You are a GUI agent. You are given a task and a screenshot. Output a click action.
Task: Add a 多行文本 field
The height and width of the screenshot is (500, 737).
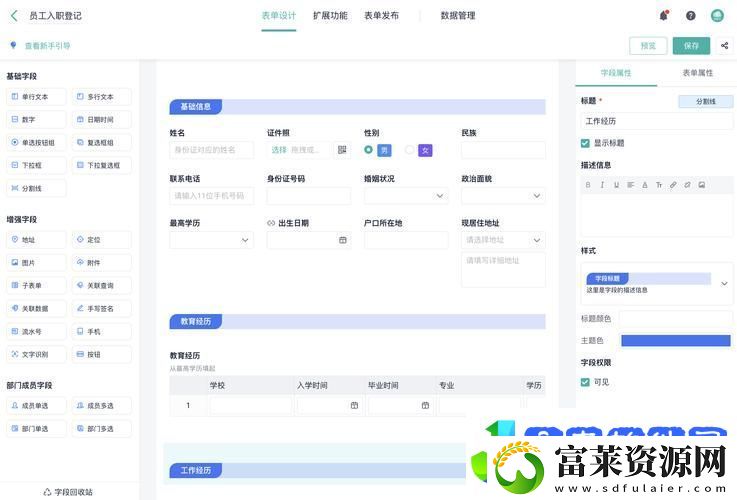102,97
